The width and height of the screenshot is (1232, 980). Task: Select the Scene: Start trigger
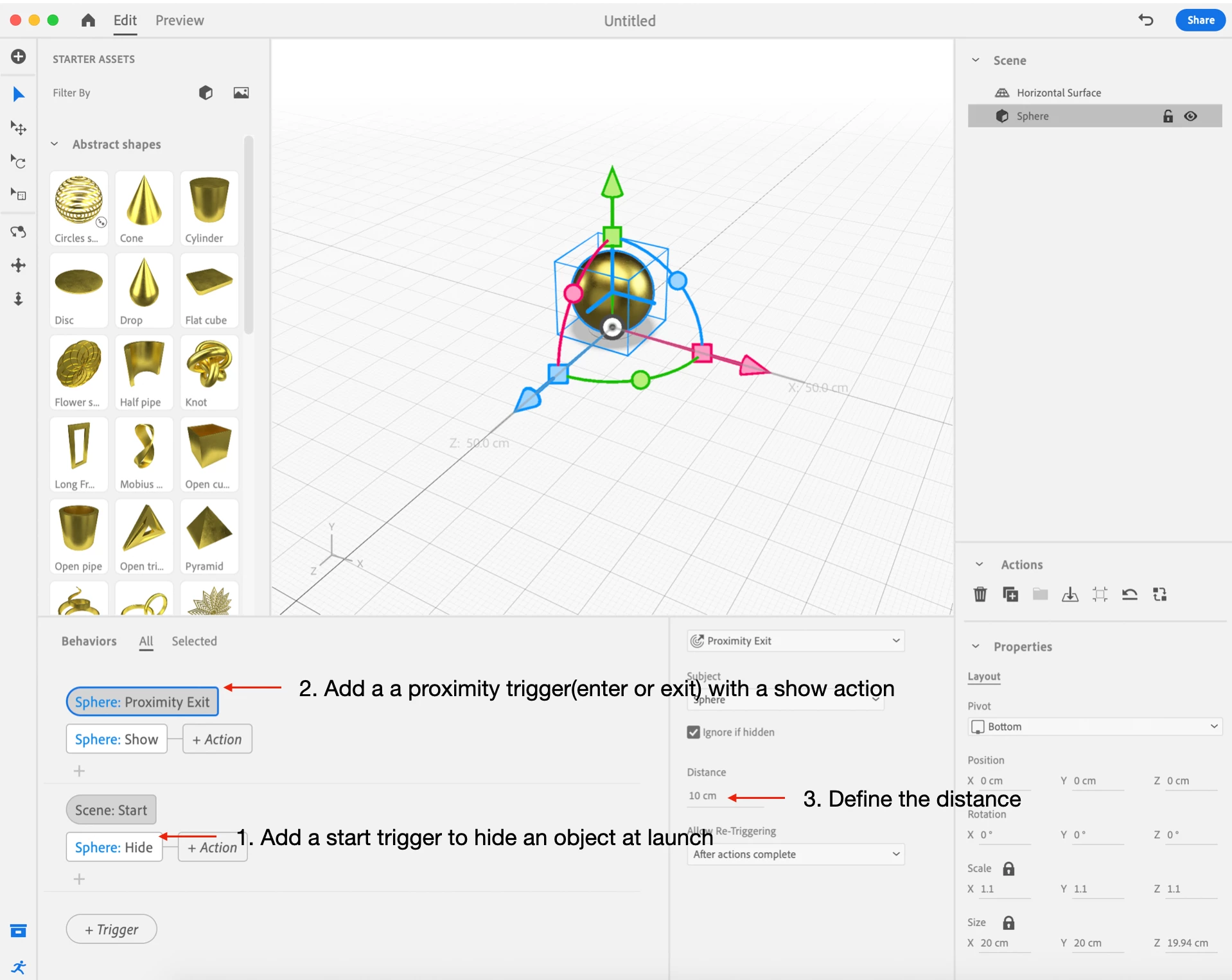(x=111, y=810)
